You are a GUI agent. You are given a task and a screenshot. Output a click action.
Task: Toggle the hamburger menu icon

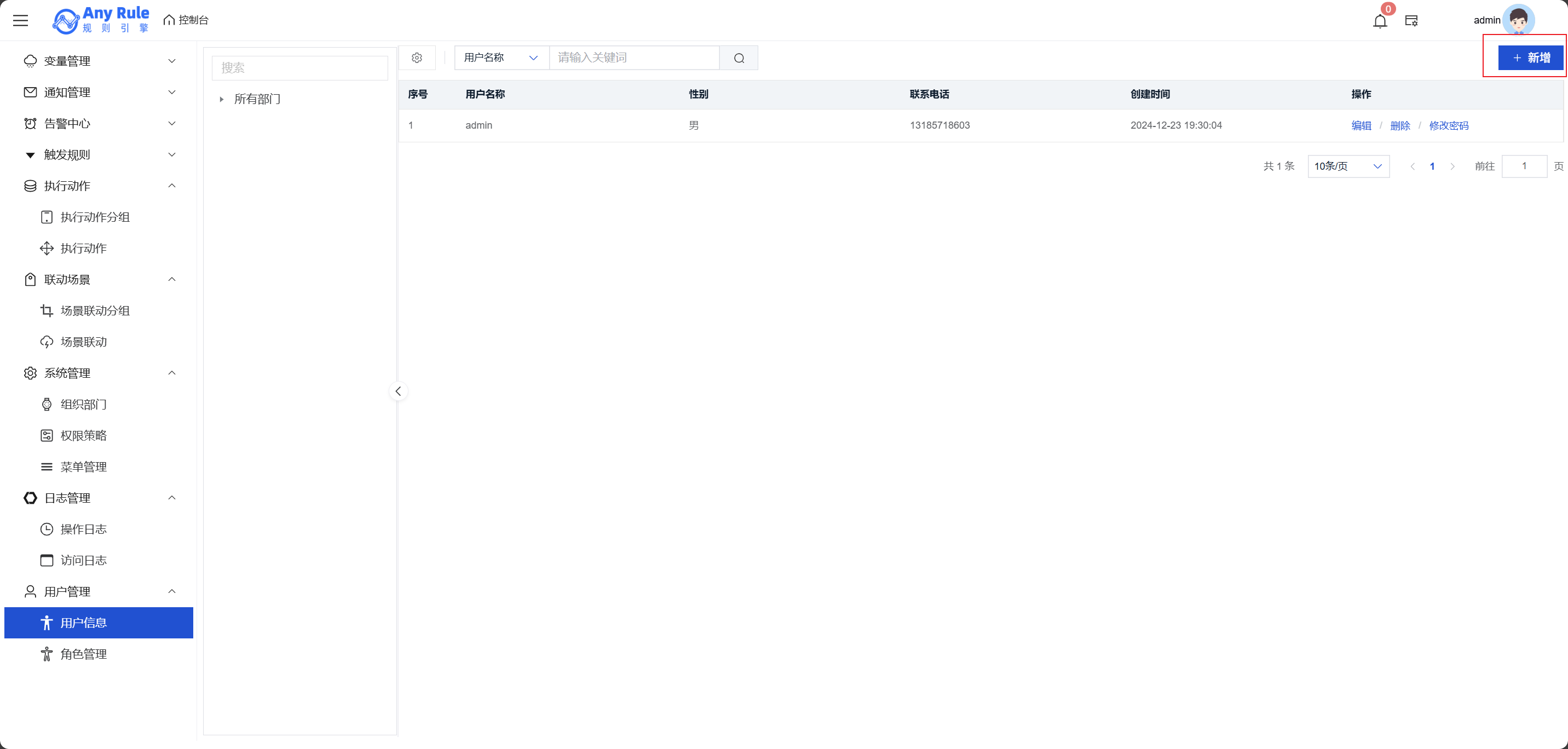point(21,21)
